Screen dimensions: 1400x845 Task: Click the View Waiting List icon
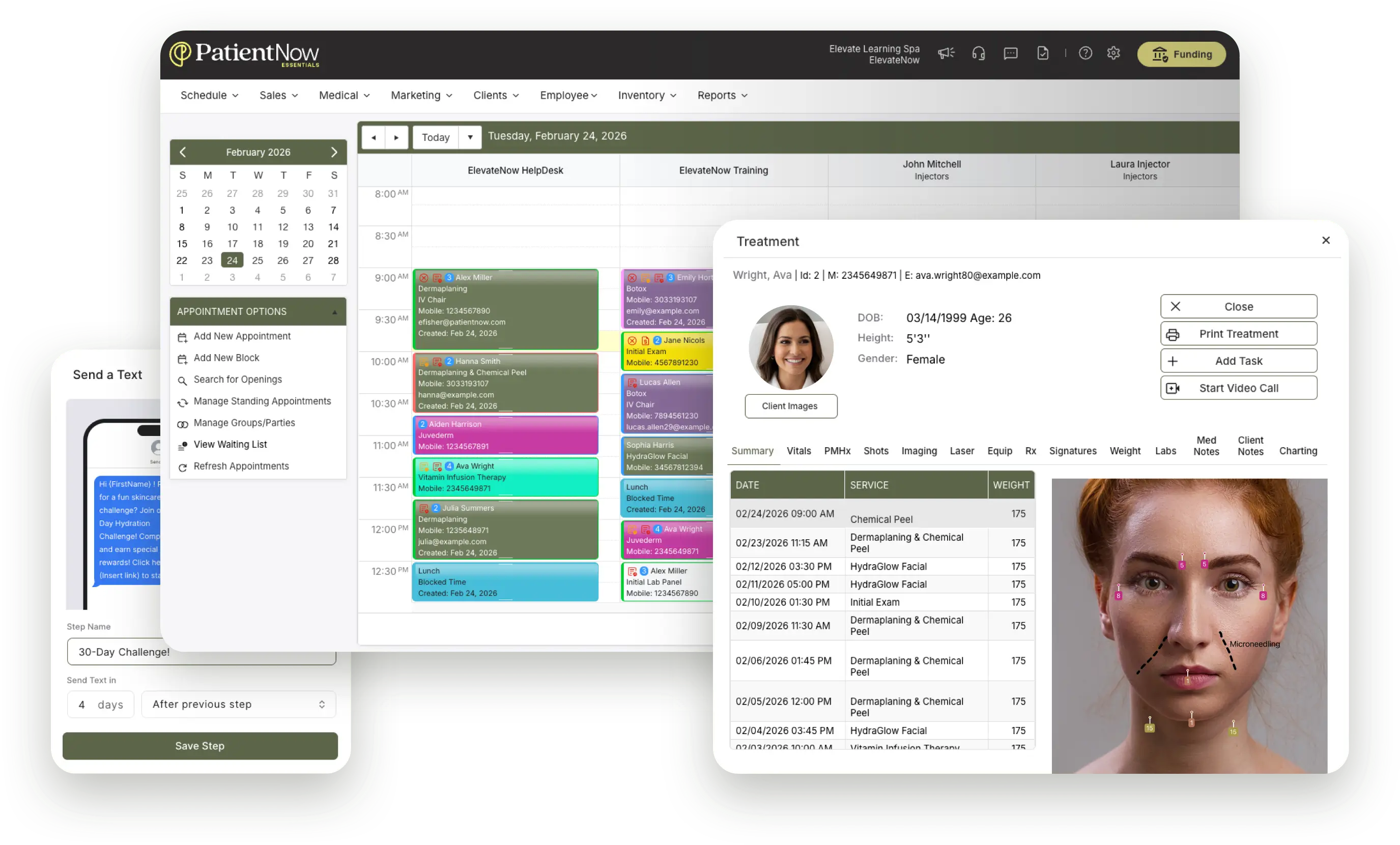182,446
